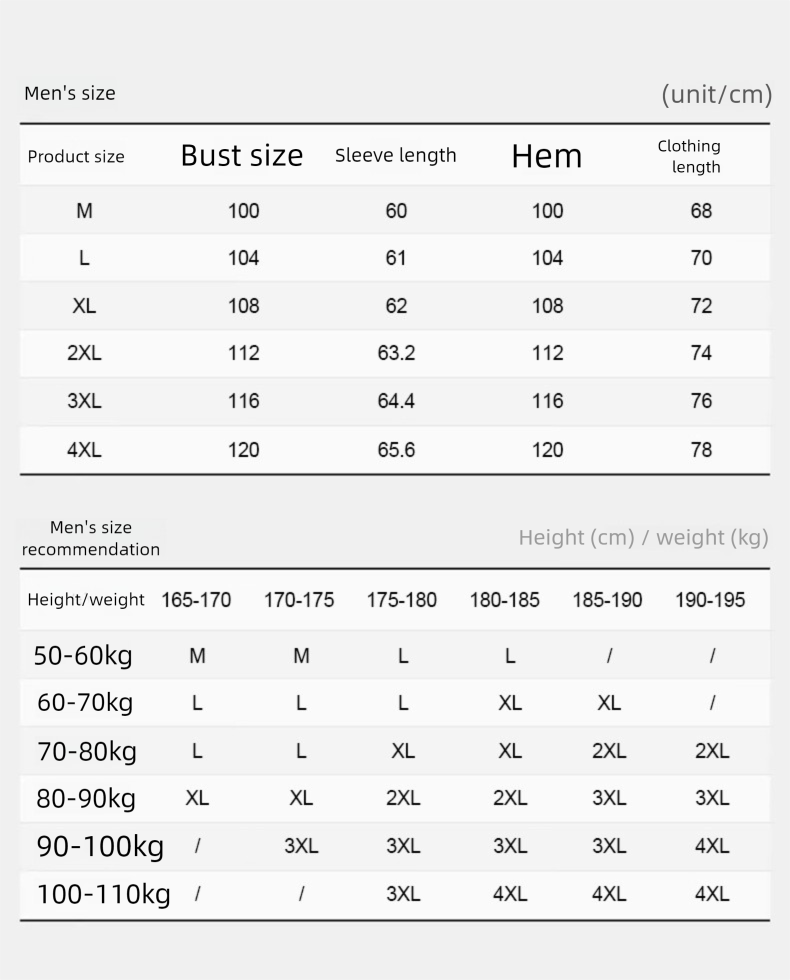Click the 90-100kg row label

coord(100,846)
